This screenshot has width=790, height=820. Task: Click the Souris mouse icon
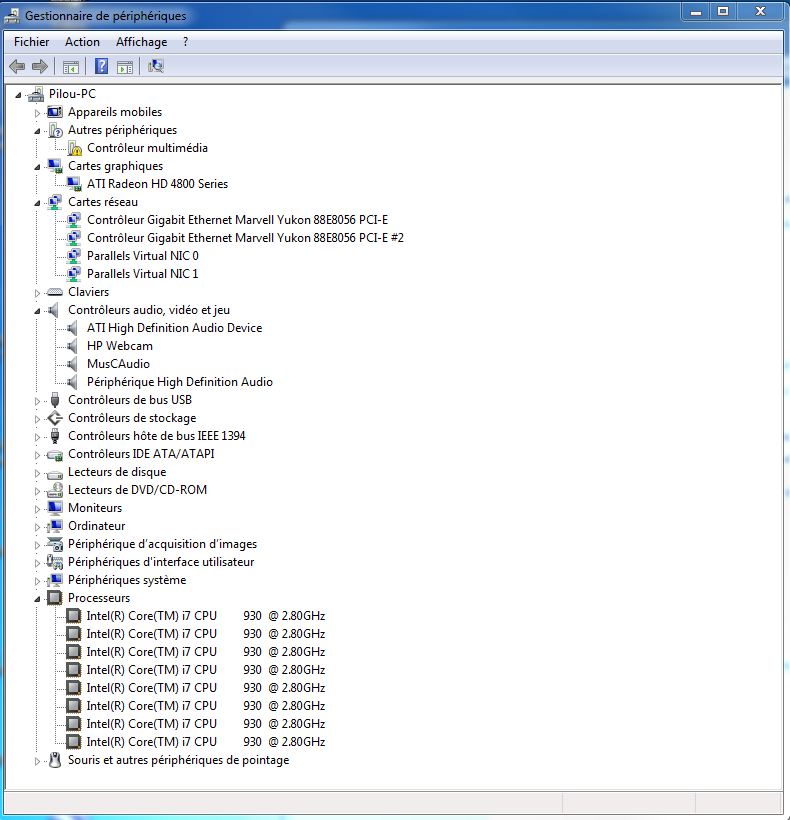tap(55, 760)
